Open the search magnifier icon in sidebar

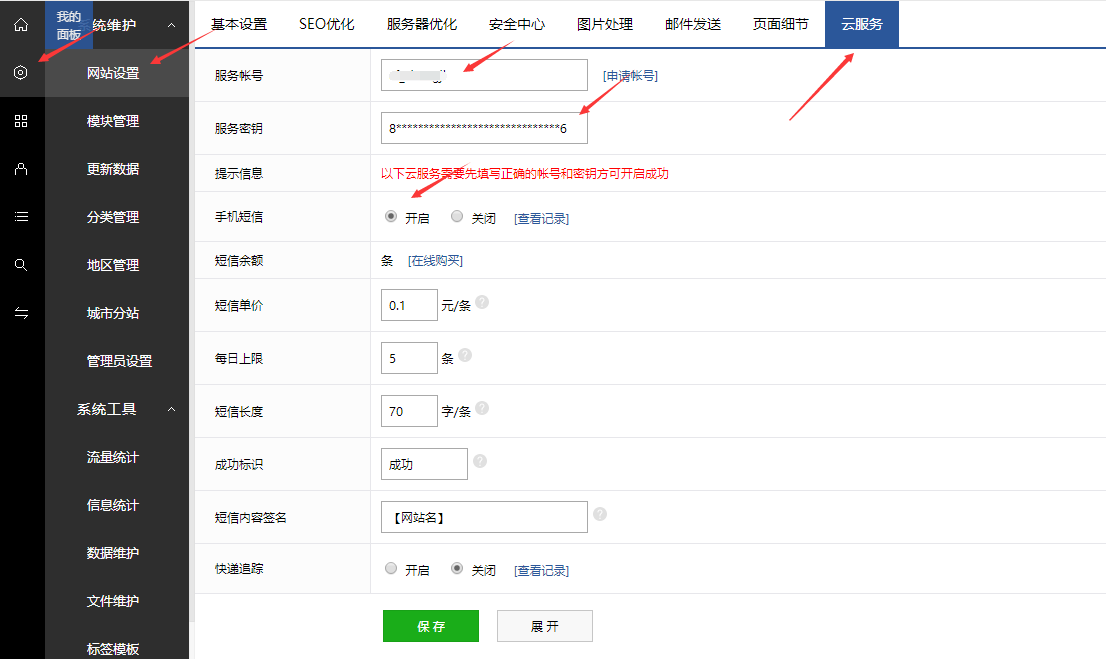(x=21, y=265)
